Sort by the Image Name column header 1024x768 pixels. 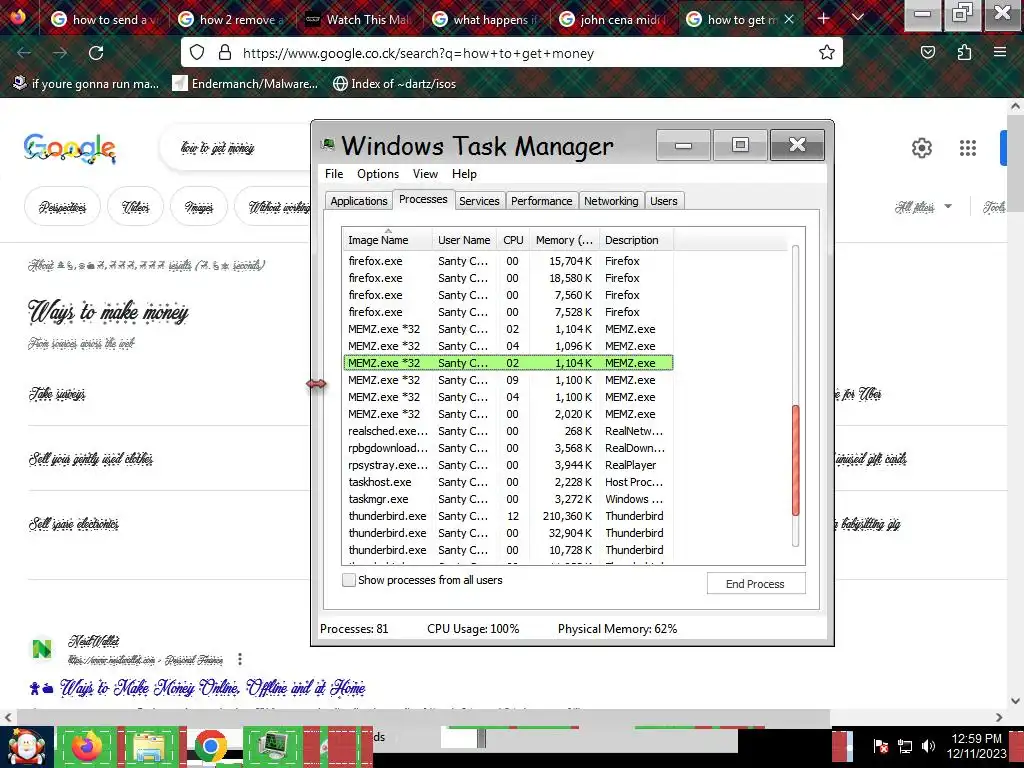(387, 240)
